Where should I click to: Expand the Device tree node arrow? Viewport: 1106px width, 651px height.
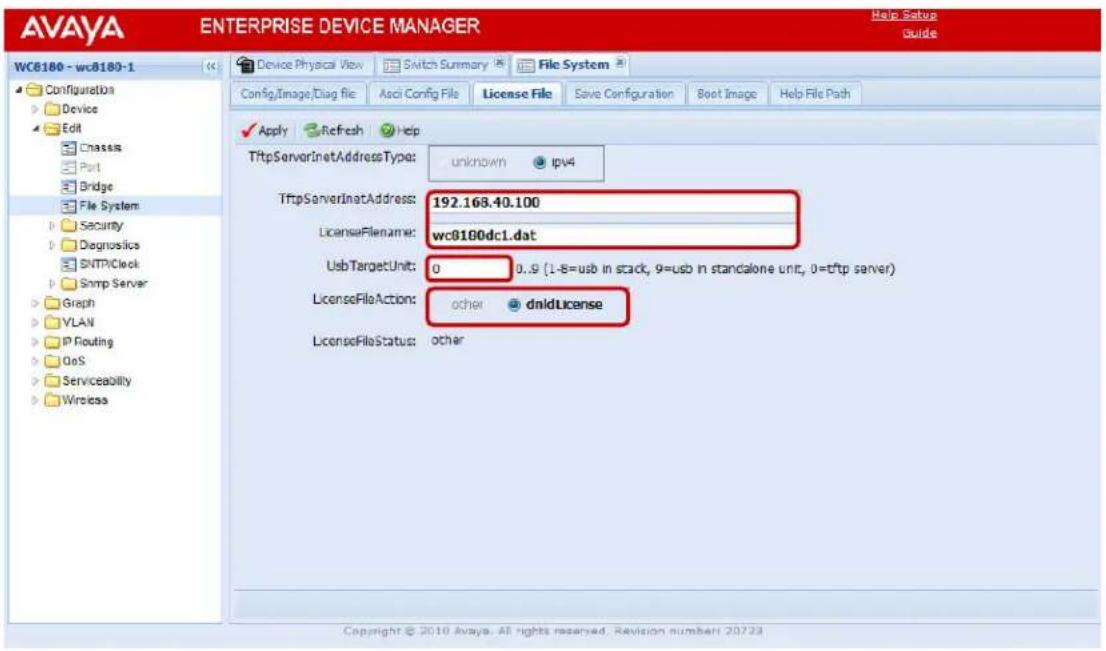(x=35, y=109)
